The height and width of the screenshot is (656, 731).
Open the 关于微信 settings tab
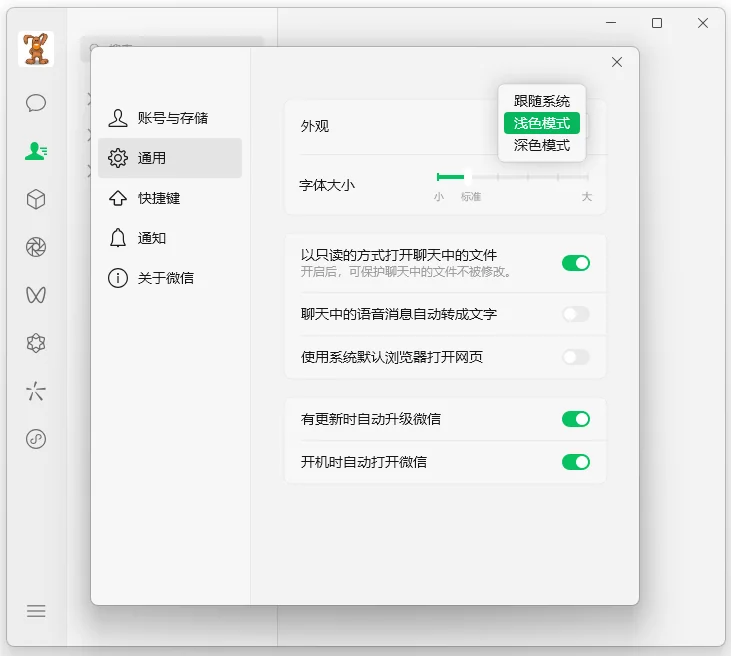pyautogui.click(x=170, y=278)
